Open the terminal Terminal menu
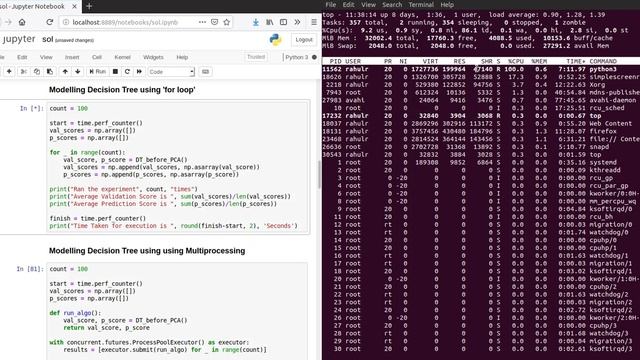The width and height of the screenshot is (640, 360). (421, 5)
